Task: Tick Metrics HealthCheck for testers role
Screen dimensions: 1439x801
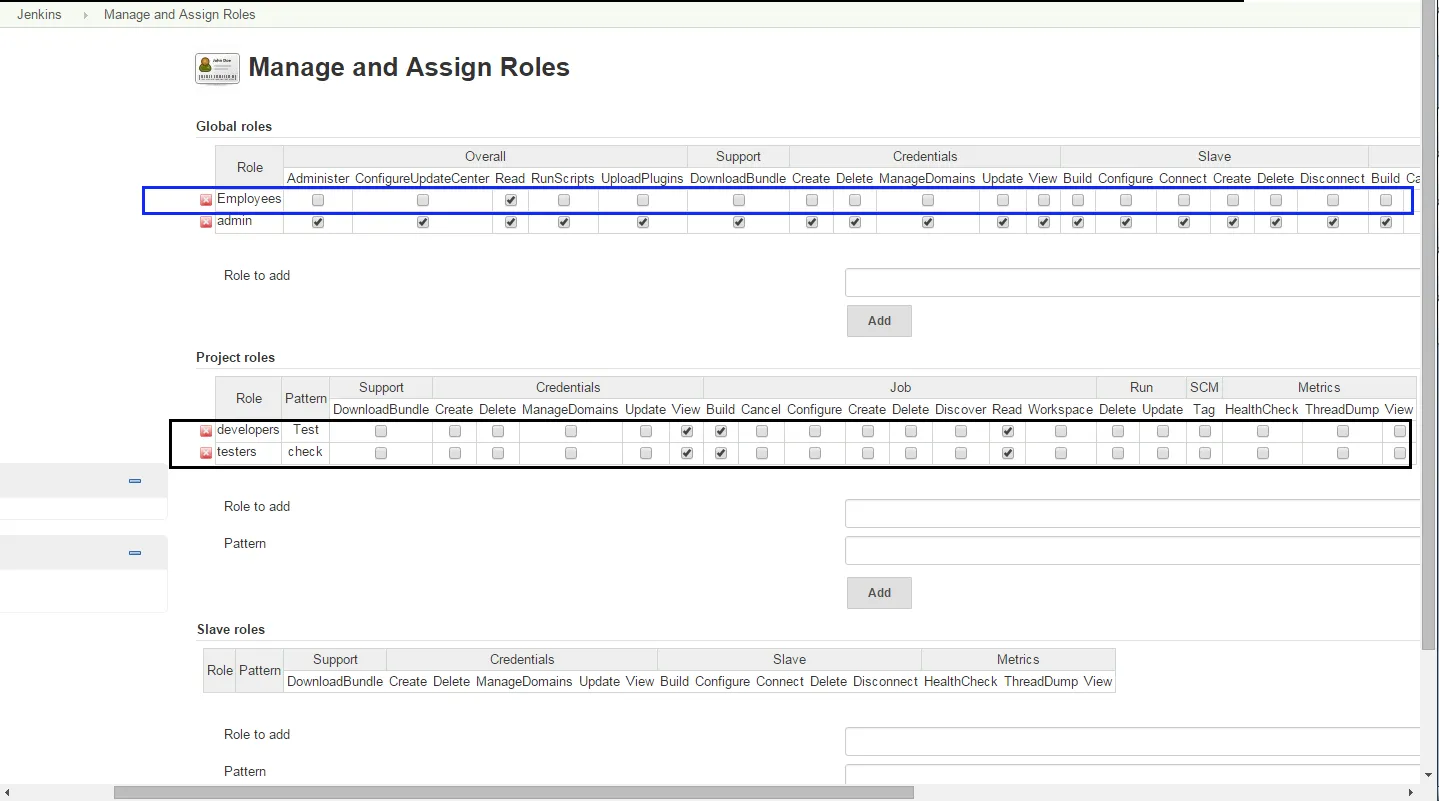Action: 1263,453
